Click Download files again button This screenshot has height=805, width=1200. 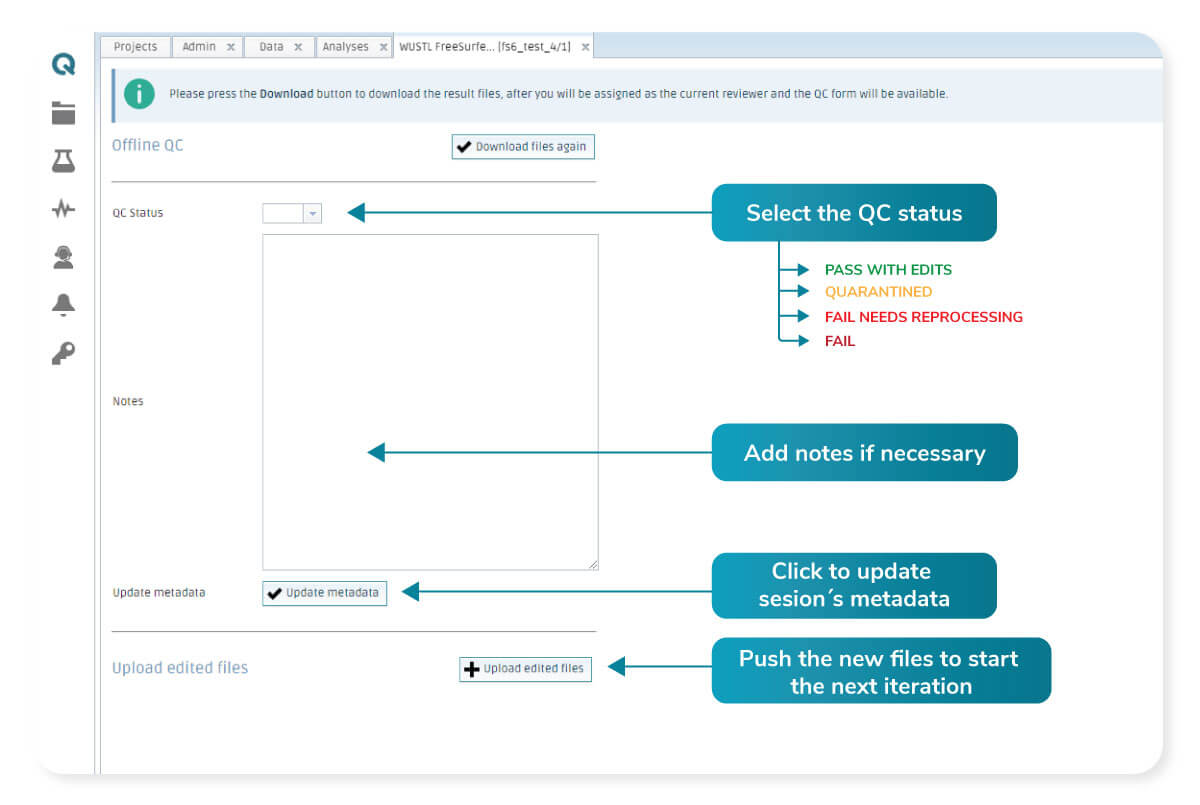coord(523,147)
